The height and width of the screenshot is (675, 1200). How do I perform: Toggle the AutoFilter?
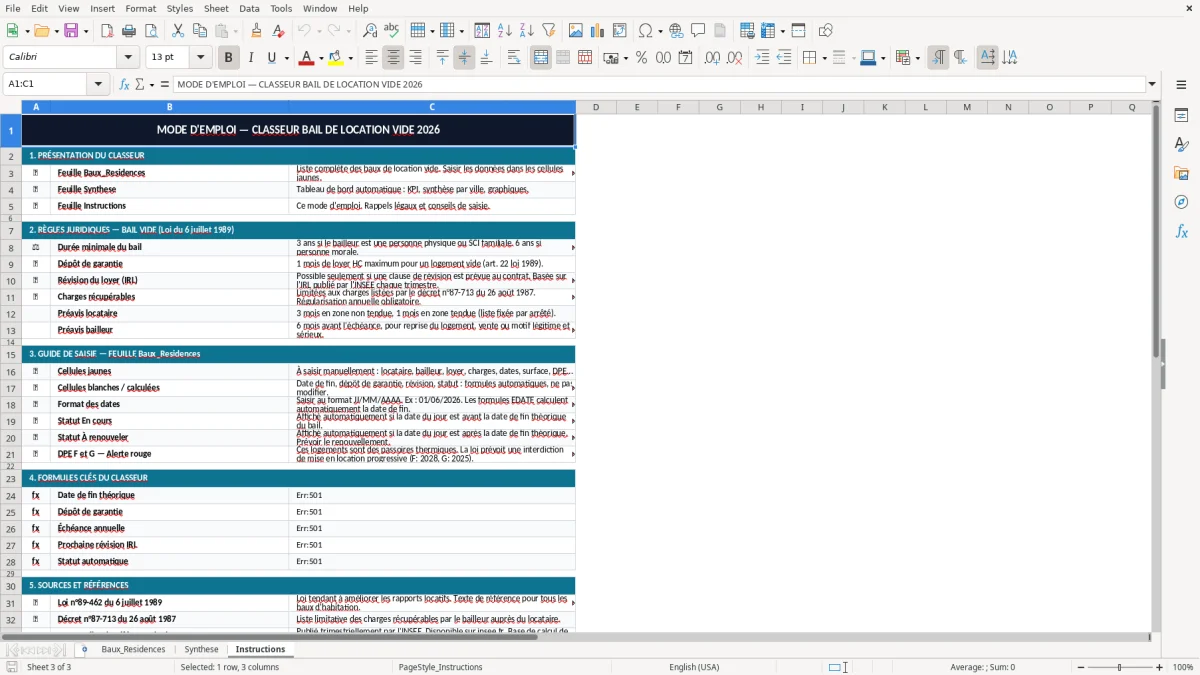pyautogui.click(x=549, y=31)
